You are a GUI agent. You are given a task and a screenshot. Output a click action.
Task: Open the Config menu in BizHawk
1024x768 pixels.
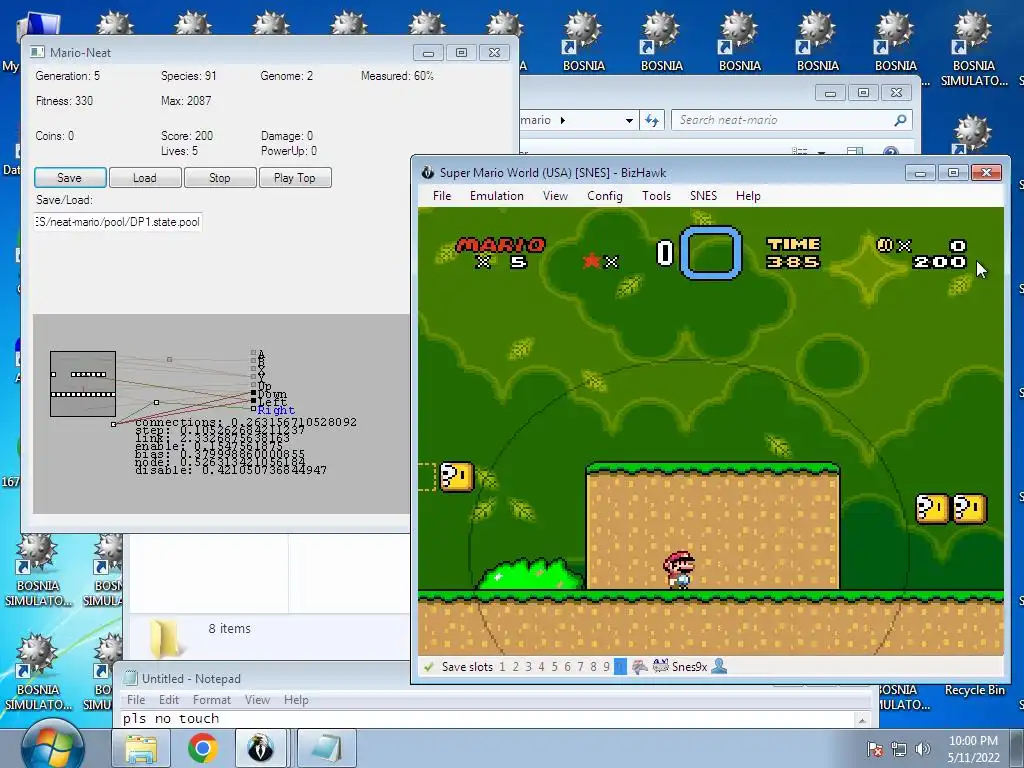605,196
